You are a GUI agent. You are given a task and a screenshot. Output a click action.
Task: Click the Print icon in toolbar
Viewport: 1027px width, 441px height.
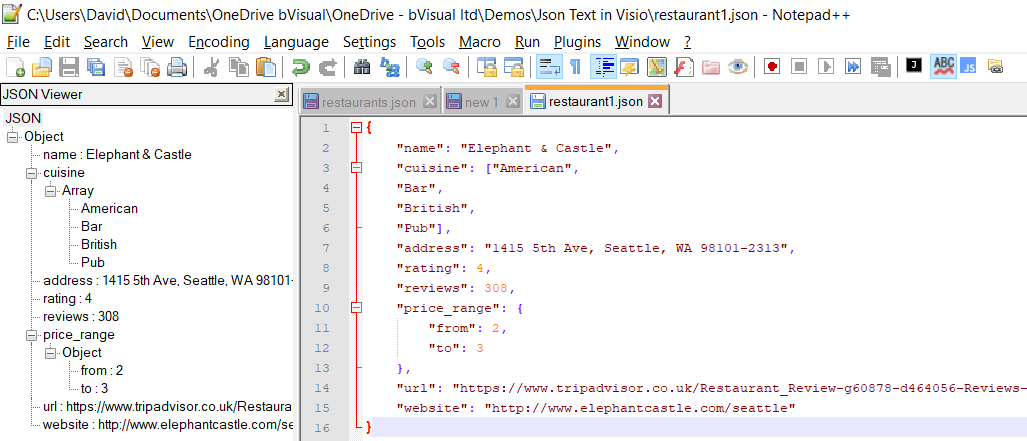click(177, 67)
